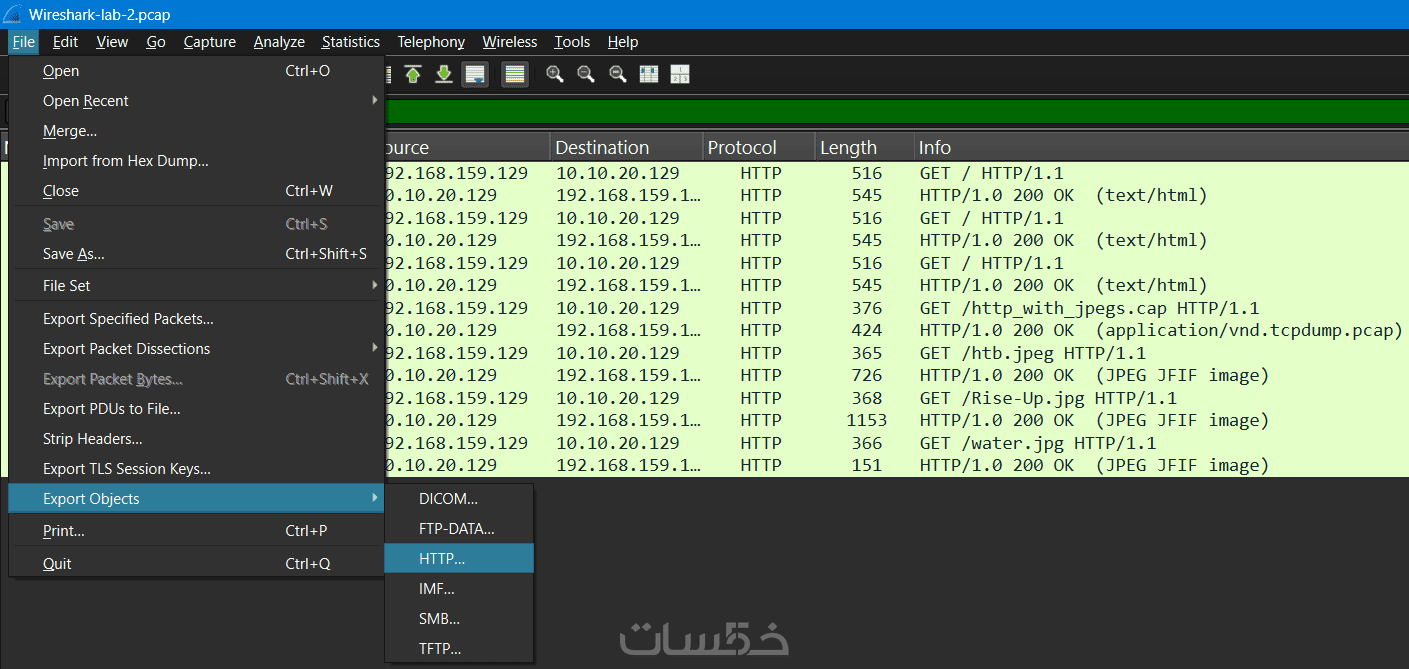Open the Capture menu

pyautogui.click(x=210, y=42)
